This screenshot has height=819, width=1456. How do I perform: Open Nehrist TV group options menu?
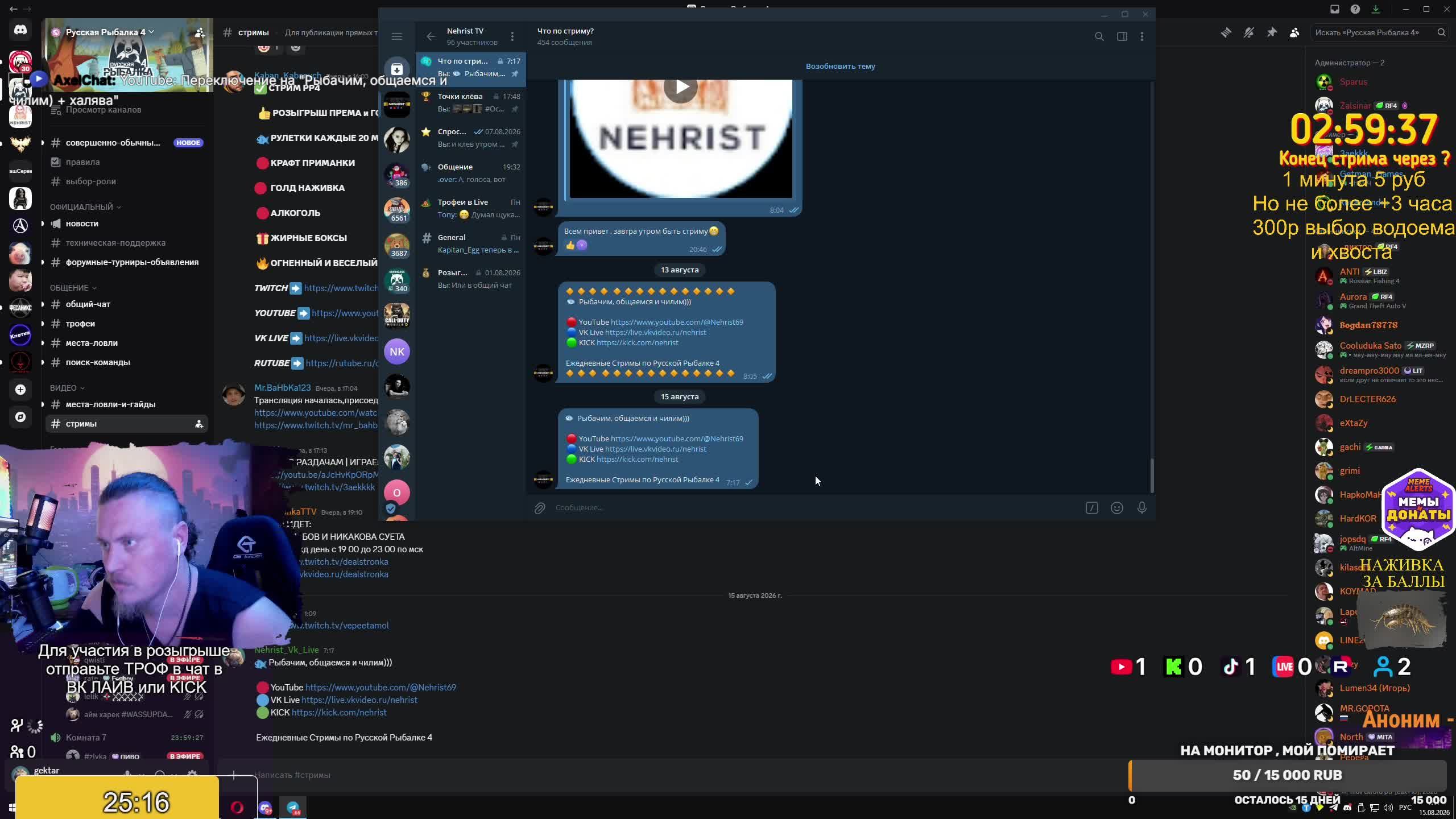[512, 36]
